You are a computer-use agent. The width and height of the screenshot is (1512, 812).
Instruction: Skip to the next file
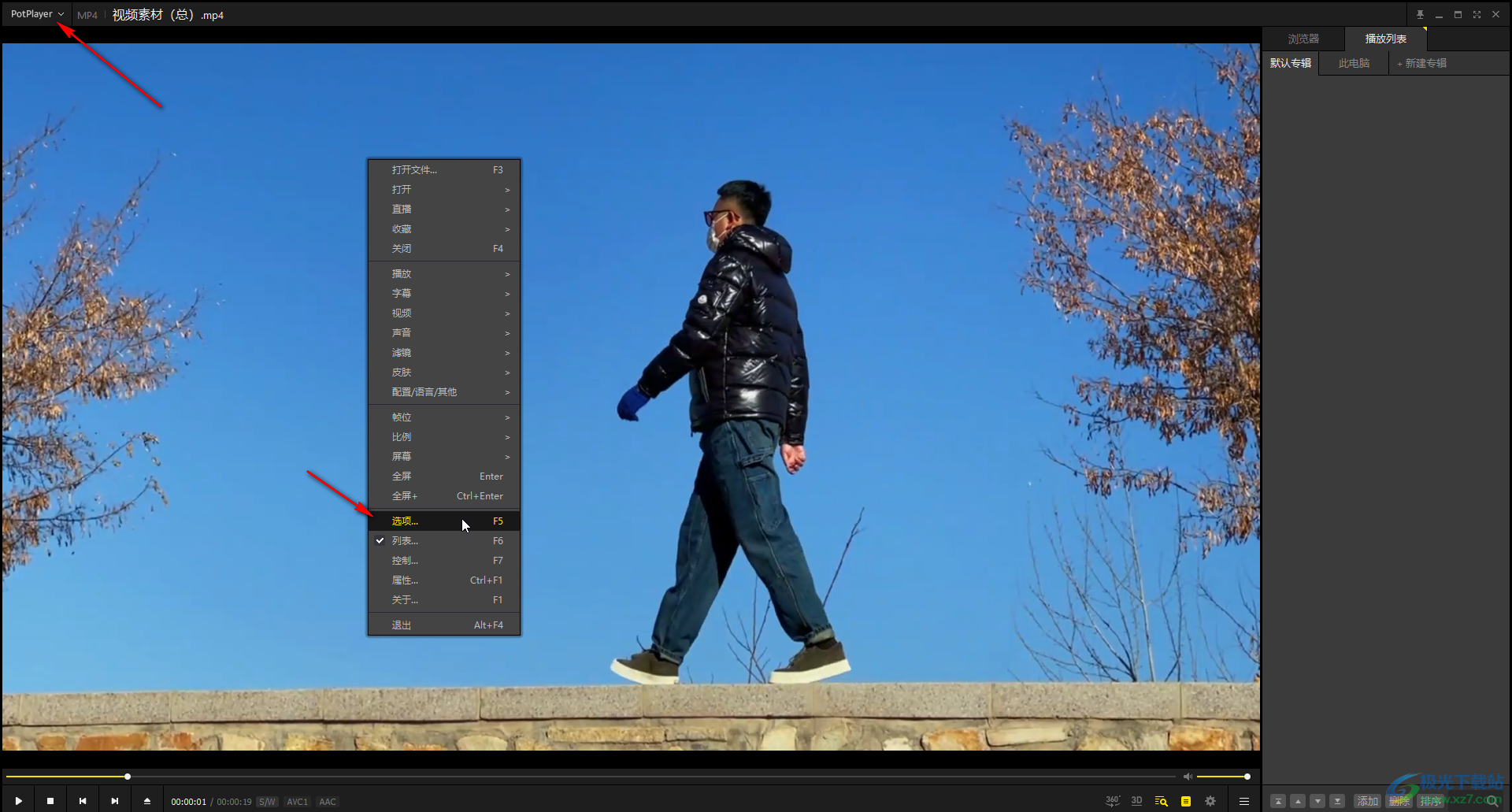[115, 801]
